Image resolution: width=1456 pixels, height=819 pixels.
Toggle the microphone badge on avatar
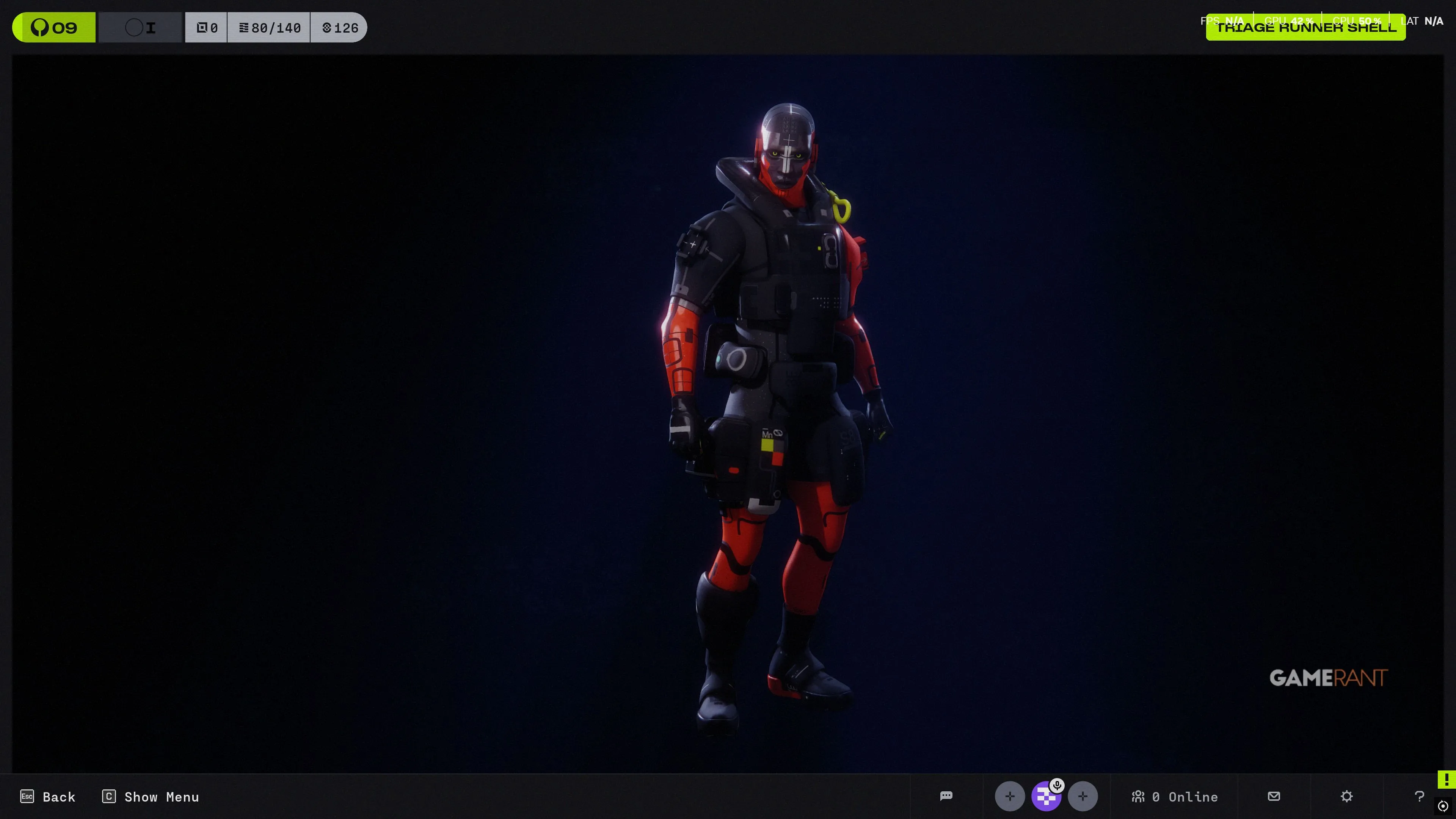1057,785
